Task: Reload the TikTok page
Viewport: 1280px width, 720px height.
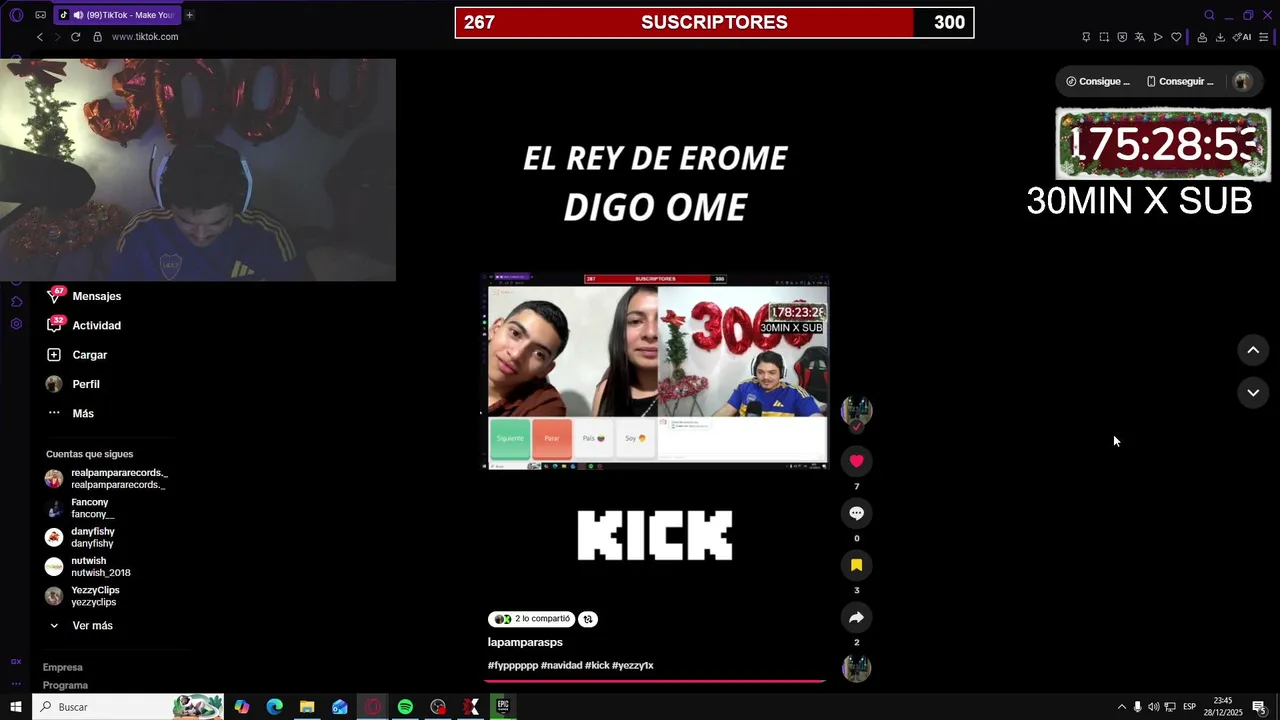Action: 75,37
